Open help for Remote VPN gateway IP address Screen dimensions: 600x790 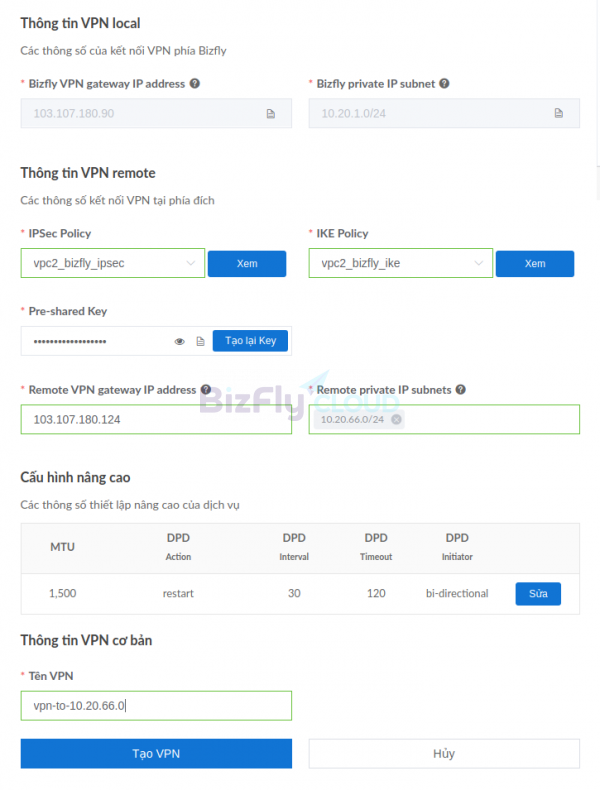pos(206,389)
